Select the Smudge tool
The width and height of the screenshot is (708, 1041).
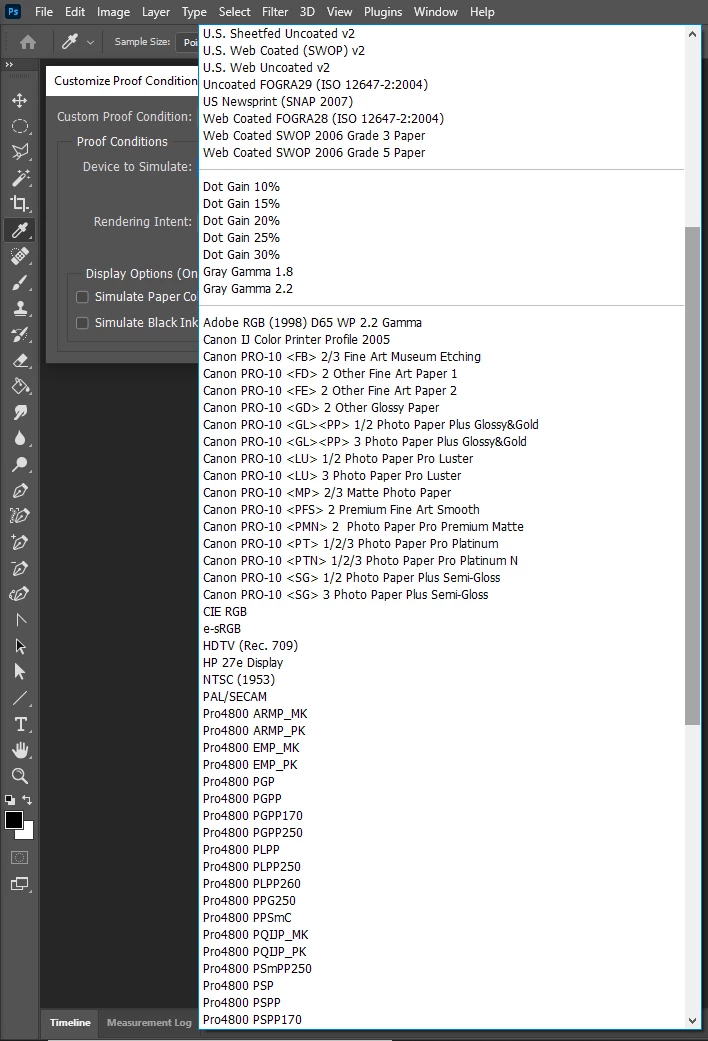tap(20, 412)
